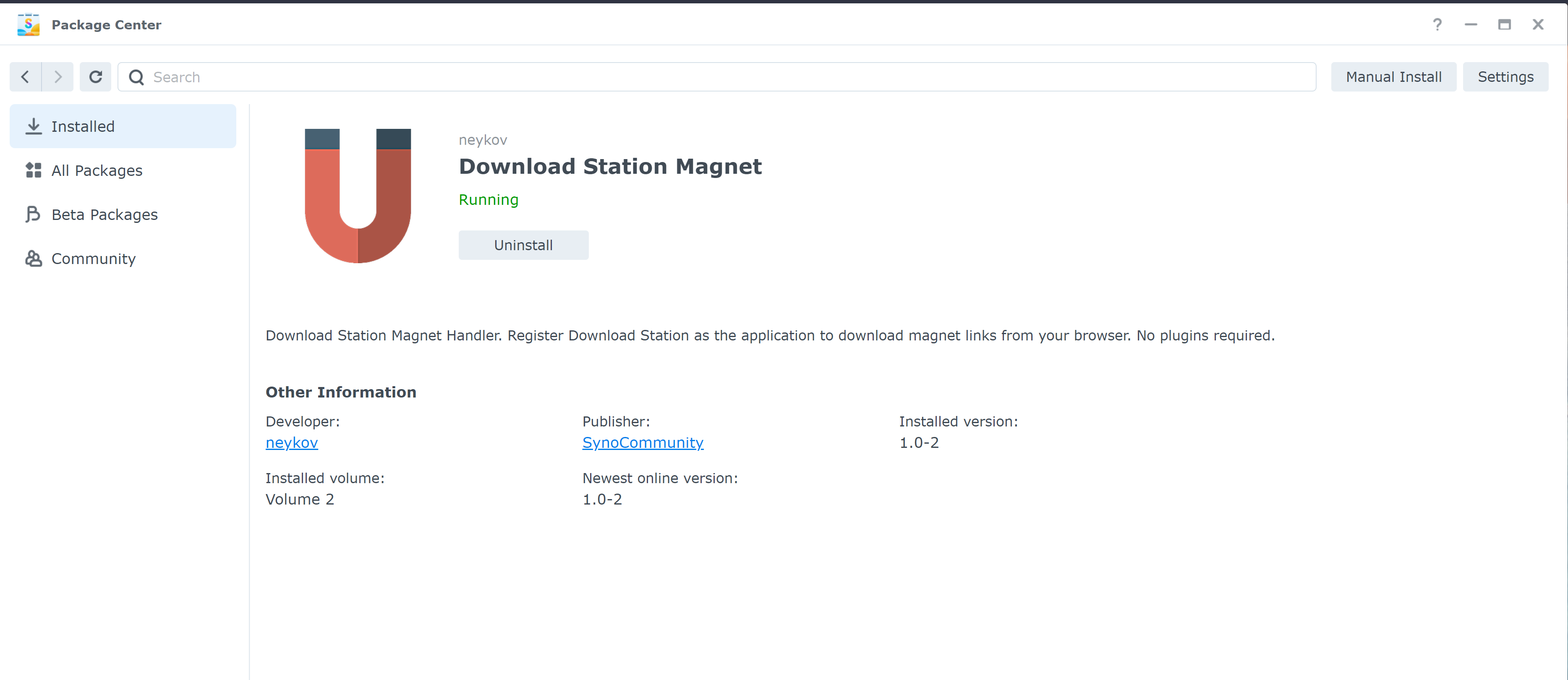Screen dimensions: 1568x680
Task: Open the Manual Install dialog
Action: pyautogui.click(x=1393, y=77)
